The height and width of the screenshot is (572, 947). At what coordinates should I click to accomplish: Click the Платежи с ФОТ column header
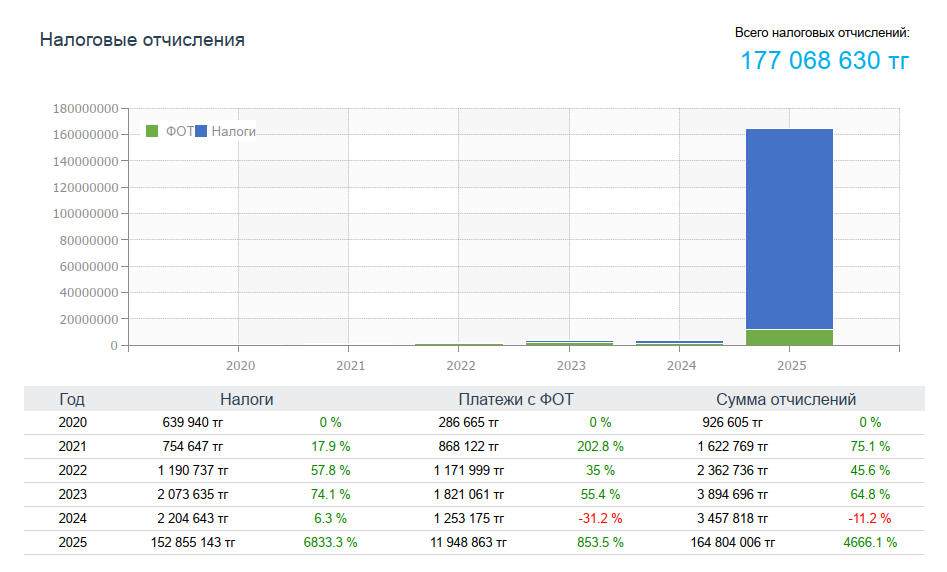pyautogui.click(x=515, y=399)
